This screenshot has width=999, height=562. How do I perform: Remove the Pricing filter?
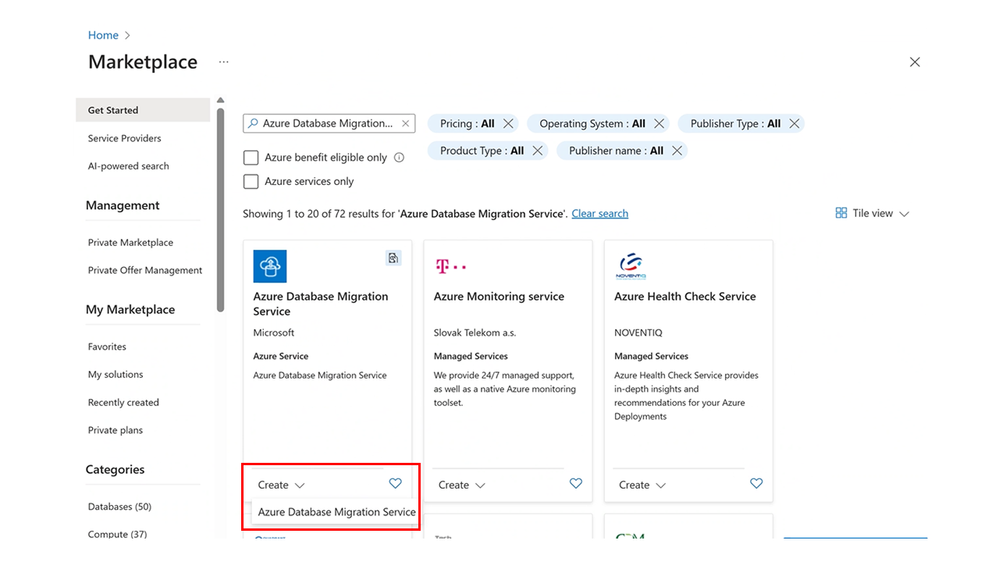click(x=508, y=124)
